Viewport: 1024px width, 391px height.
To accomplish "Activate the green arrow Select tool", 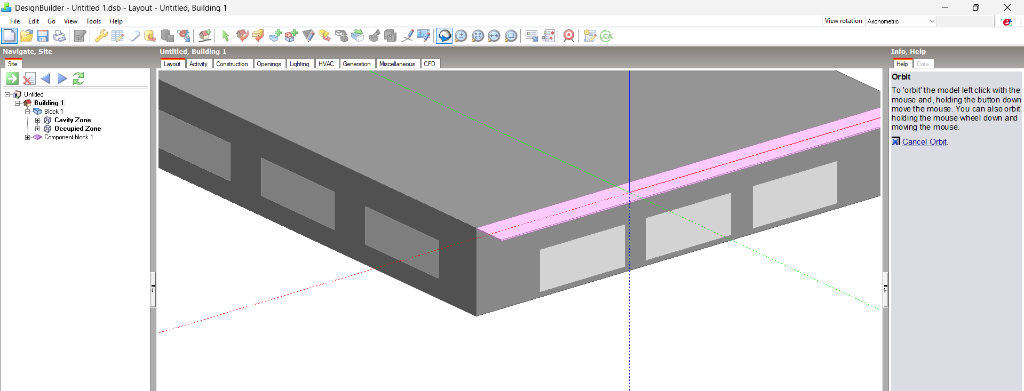I will 225,35.
